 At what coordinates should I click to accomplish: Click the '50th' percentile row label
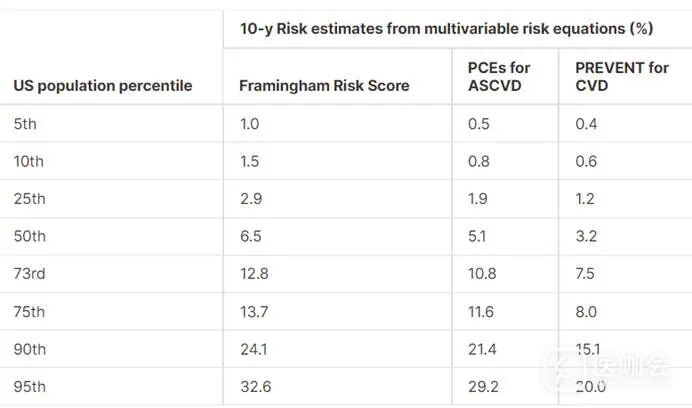(x=31, y=237)
